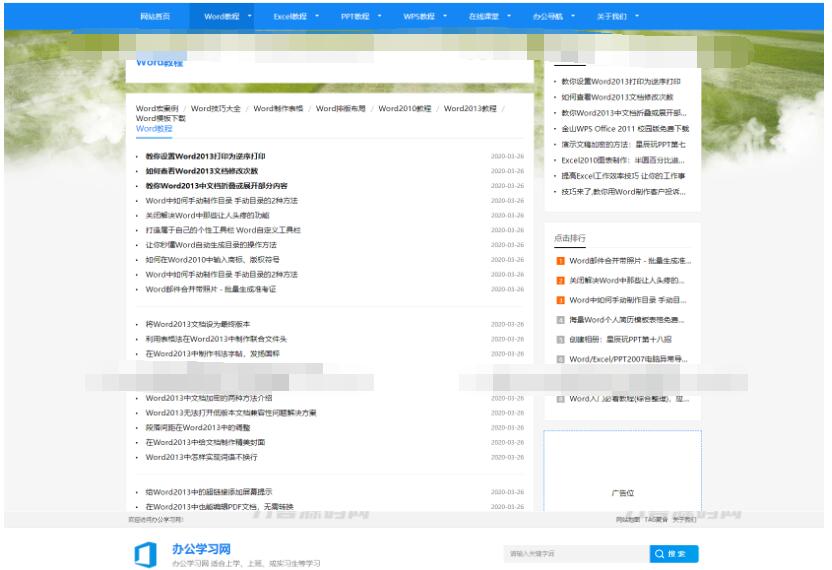Click gray rank badge beside 创建相册

[560, 340]
